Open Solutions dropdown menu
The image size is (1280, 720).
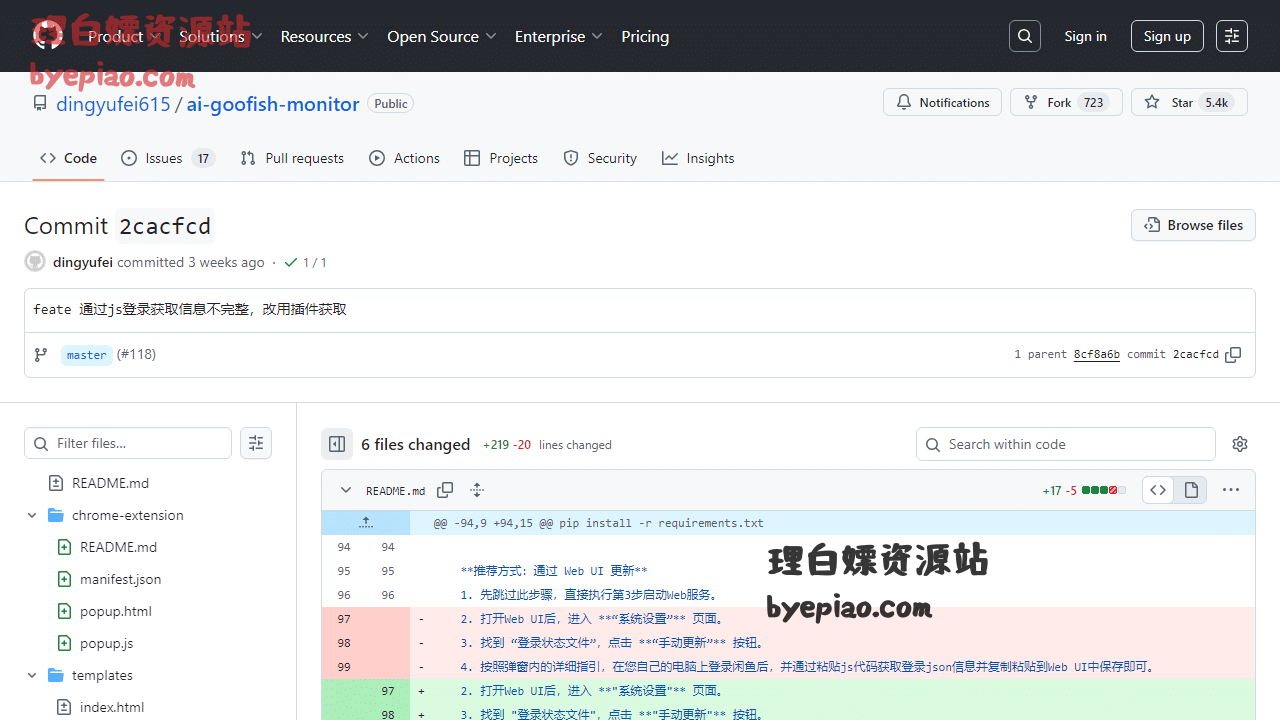(x=221, y=36)
